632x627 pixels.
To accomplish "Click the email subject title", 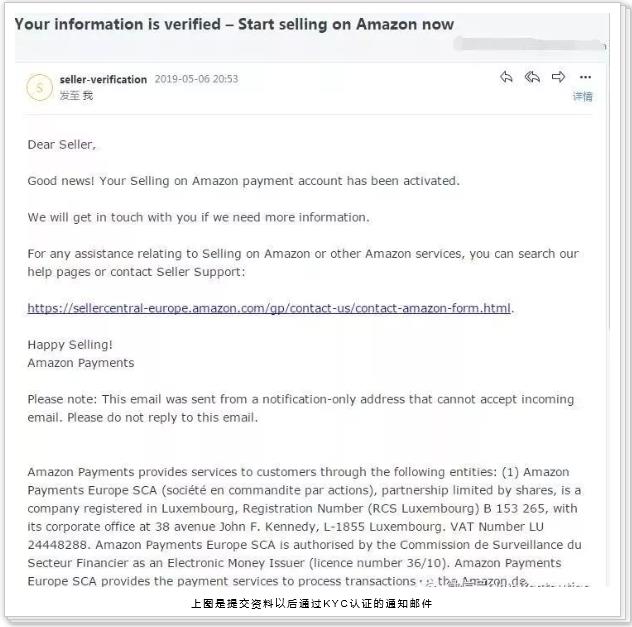I will pyautogui.click(x=234, y=24).
